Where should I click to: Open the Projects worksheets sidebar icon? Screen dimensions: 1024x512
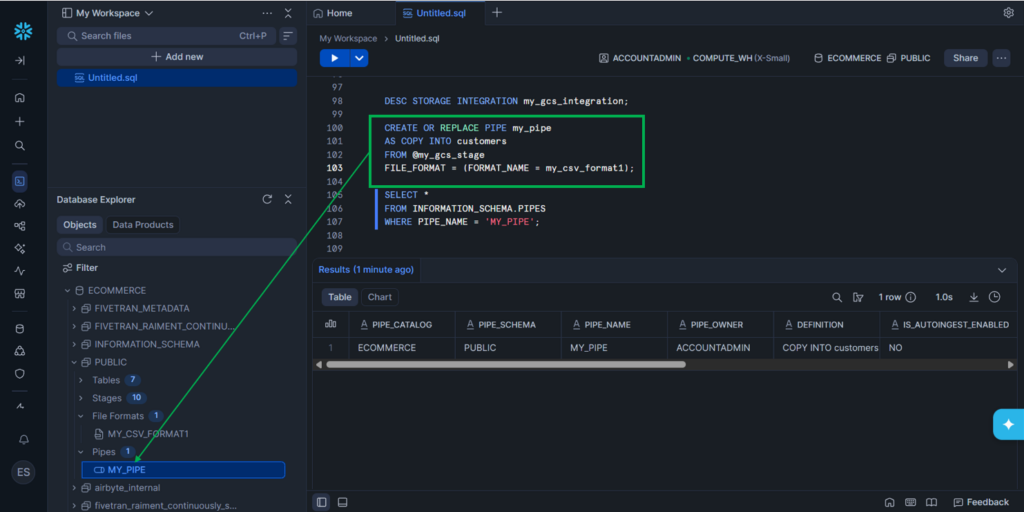pyautogui.click(x=20, y=181)
